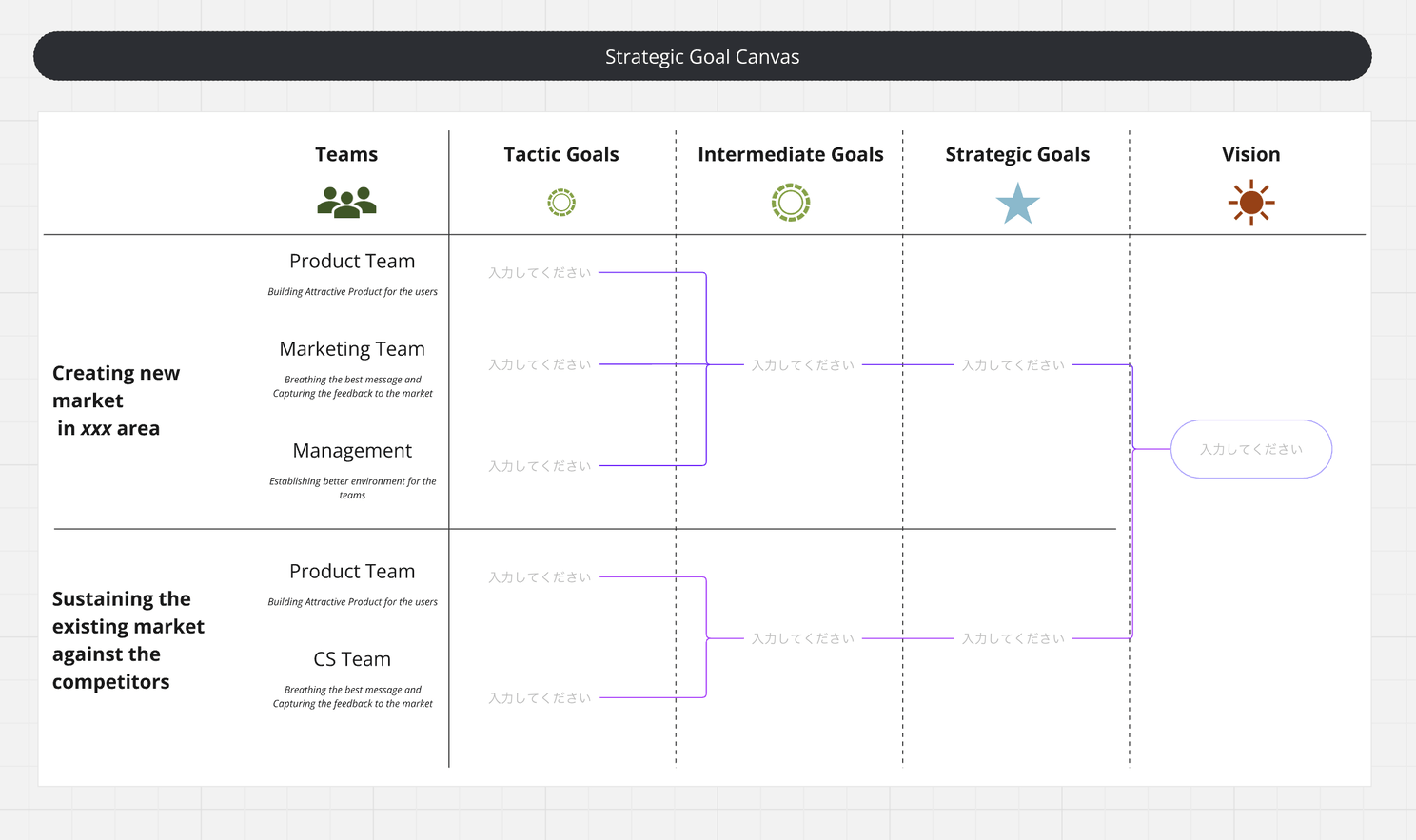Click CS Team tactic goal placeholder
The width and height of the screenshot is (1416, 840).
540,698
